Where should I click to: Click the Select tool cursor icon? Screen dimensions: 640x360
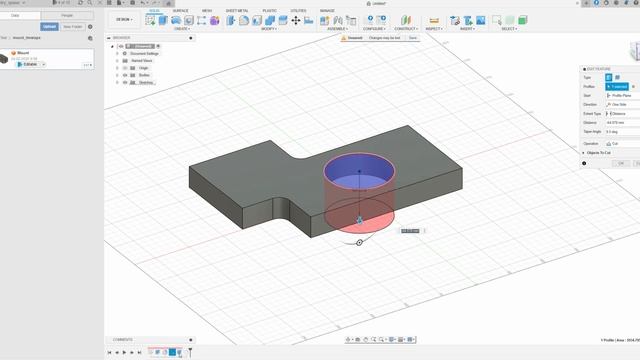pyautogui.click(x=497, y=20)
